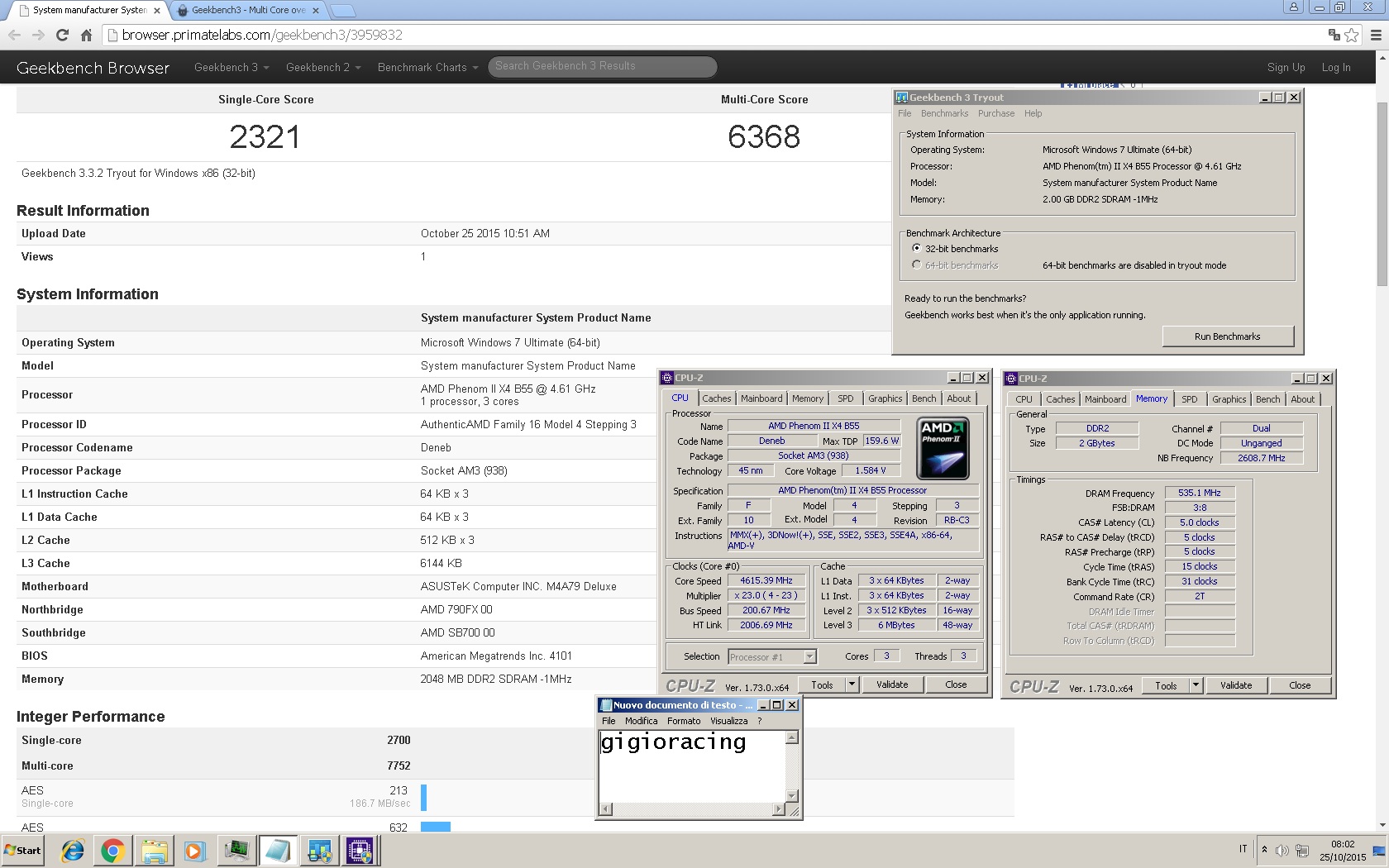Open the network tray icon

coord(1302,851)
